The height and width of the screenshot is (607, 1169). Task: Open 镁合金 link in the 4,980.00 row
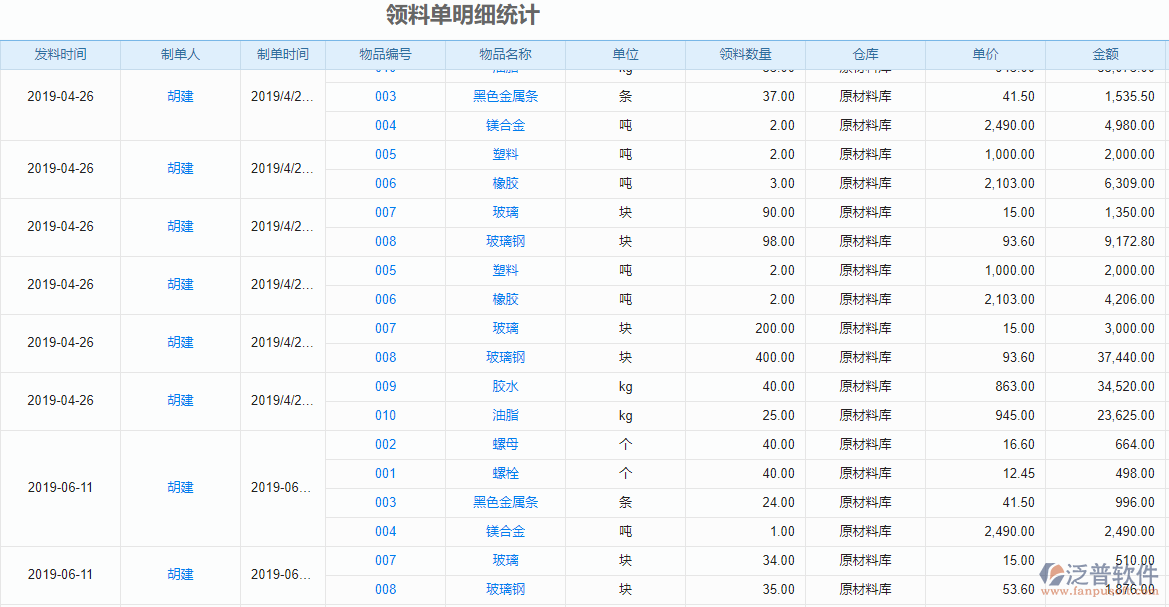505,125
